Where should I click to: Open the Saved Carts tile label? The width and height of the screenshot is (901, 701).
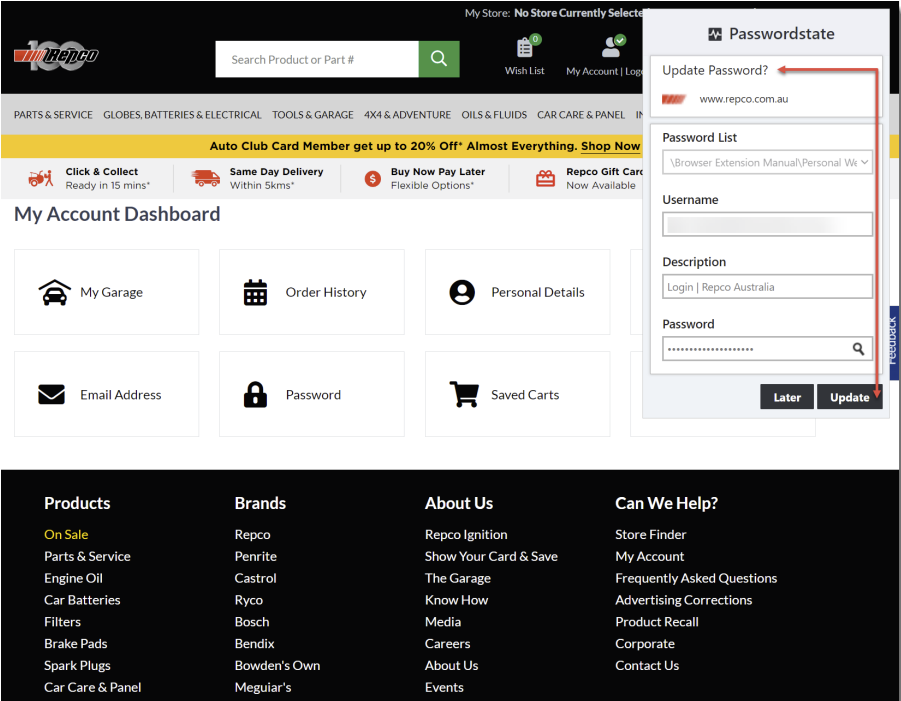click(x=525, y=395)
